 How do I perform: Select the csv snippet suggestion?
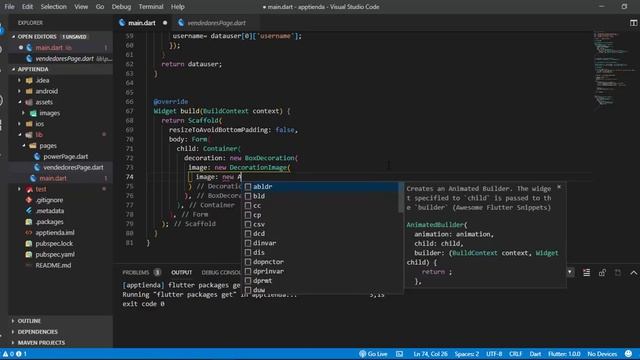[320, 224]
